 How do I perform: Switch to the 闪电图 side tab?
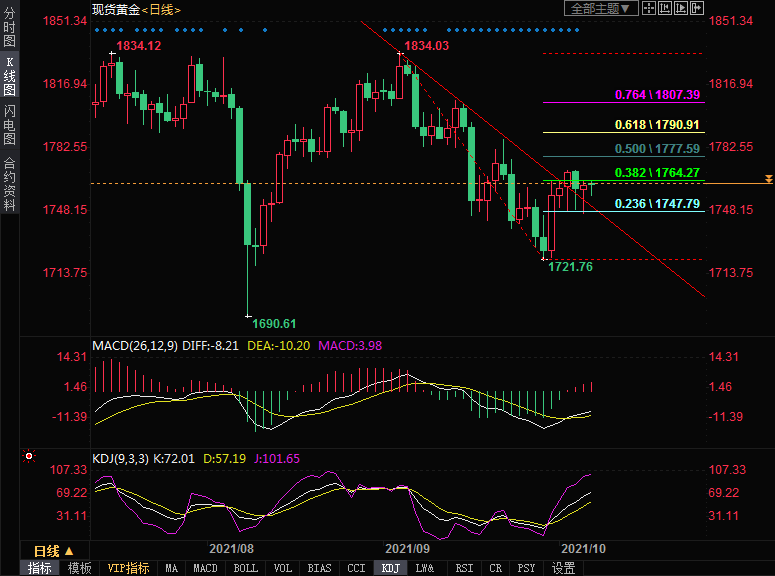[x=9, y=124]
